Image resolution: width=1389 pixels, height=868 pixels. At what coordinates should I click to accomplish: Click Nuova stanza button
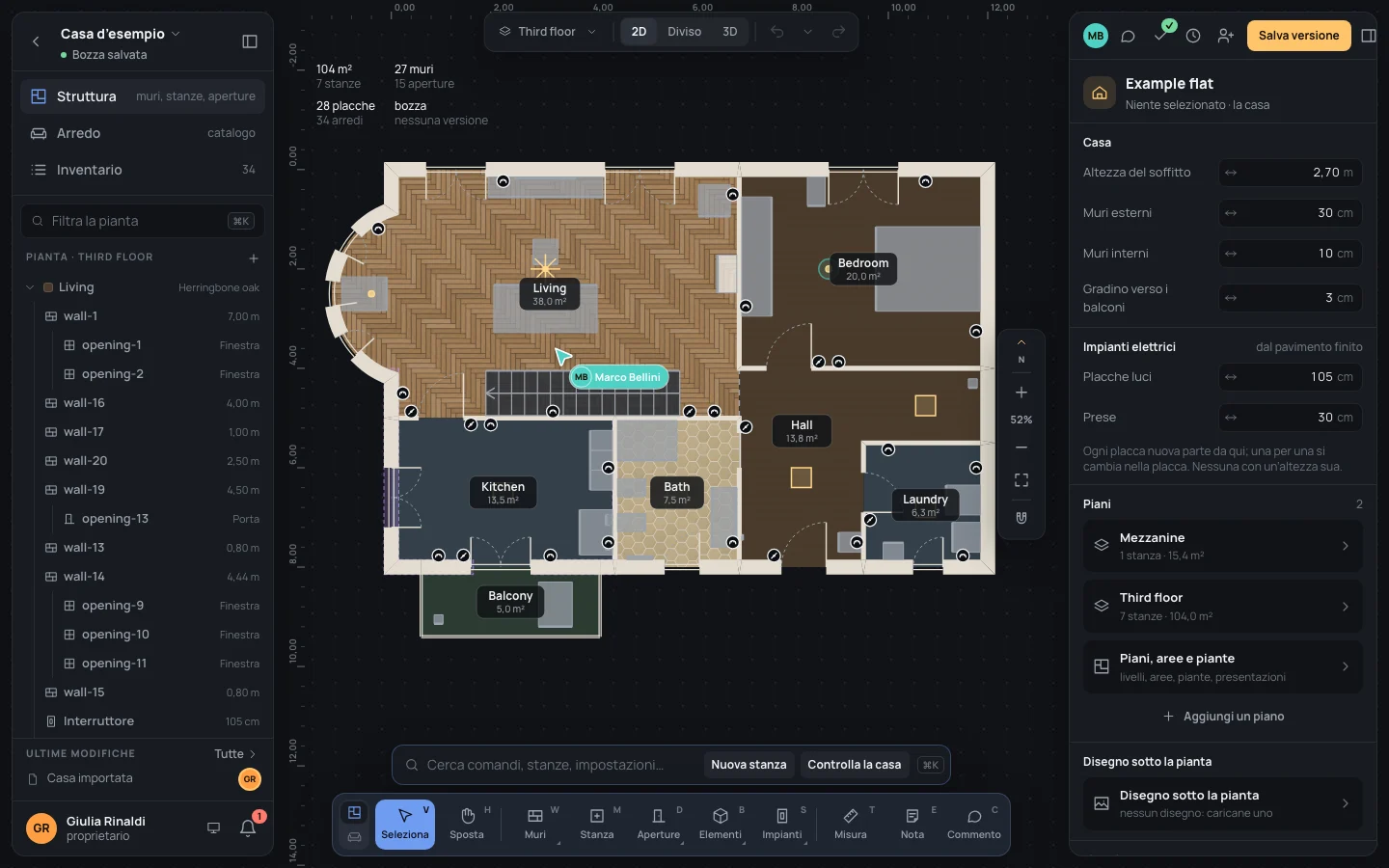[x=749, y=765]
